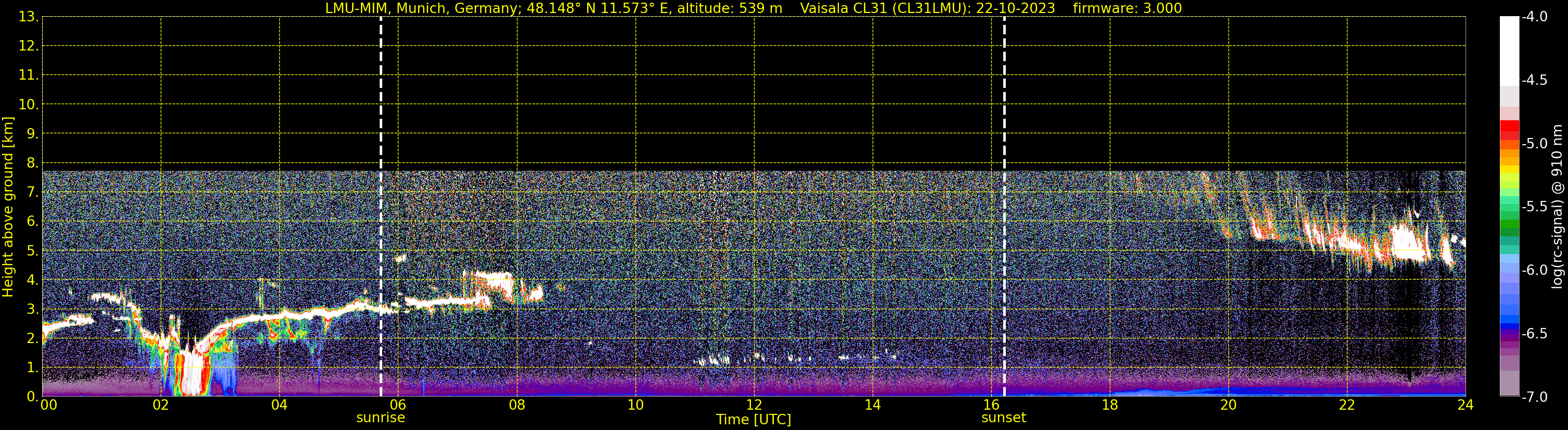
Task: Click the "Time [UTC]" axis label
Action: pos(754,420)
